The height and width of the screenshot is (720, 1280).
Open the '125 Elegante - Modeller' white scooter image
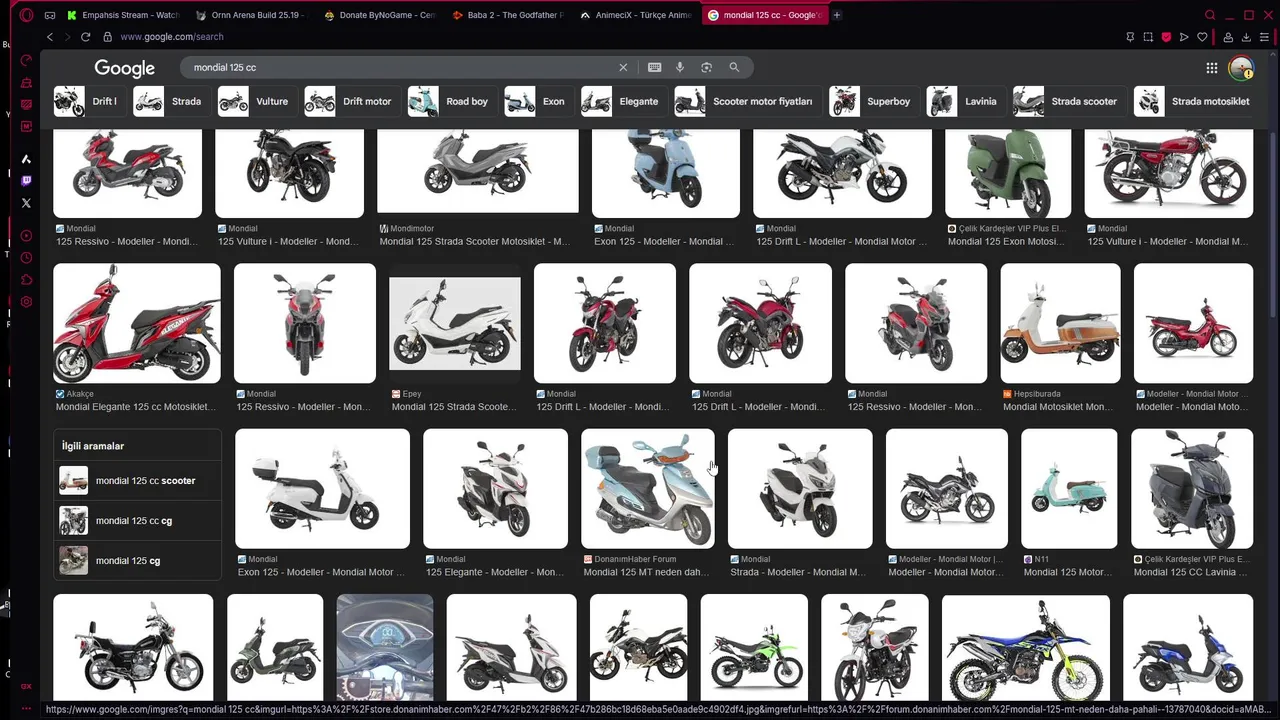coord(495,489)
